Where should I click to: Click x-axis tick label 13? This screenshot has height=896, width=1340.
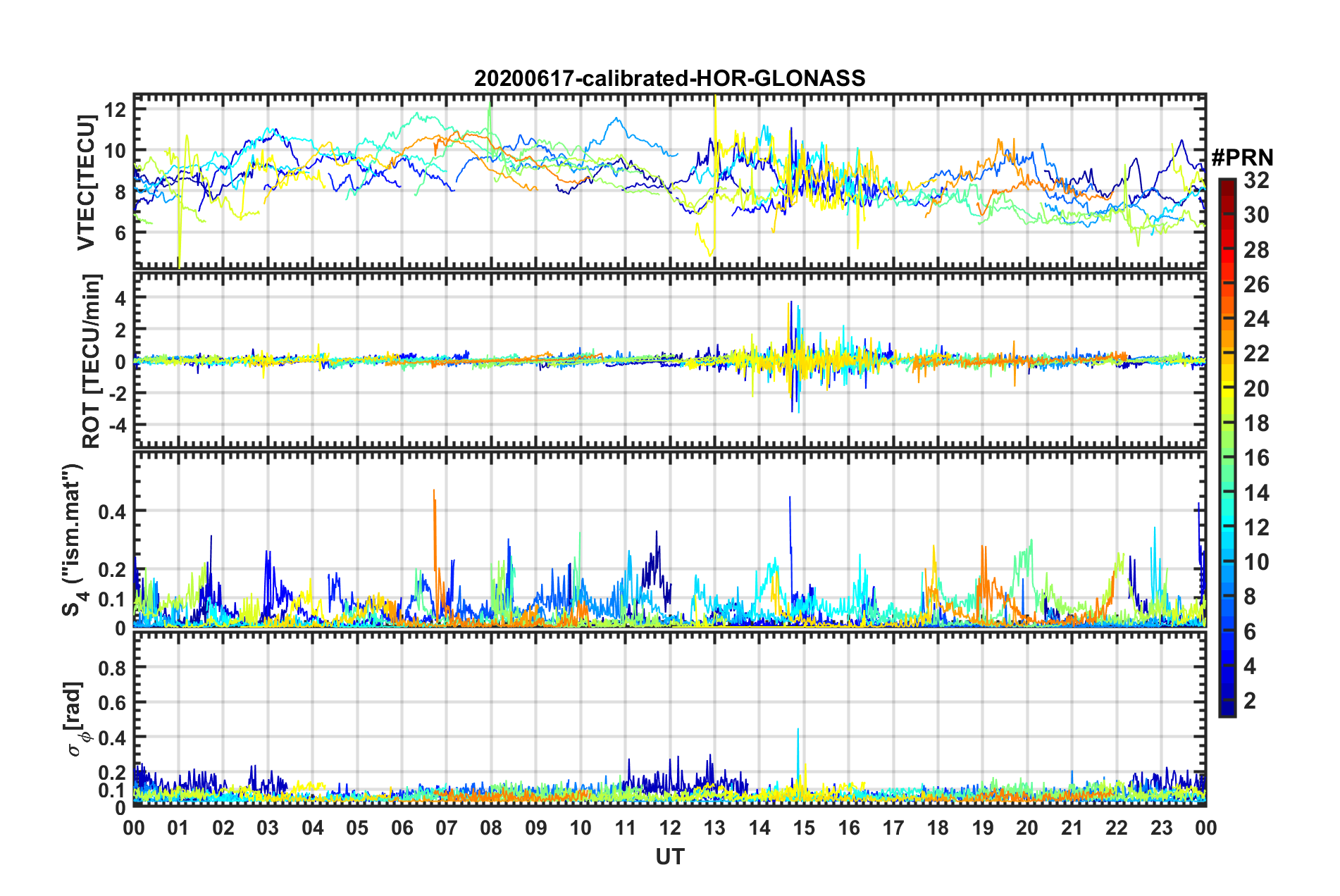tap(714, 828)
